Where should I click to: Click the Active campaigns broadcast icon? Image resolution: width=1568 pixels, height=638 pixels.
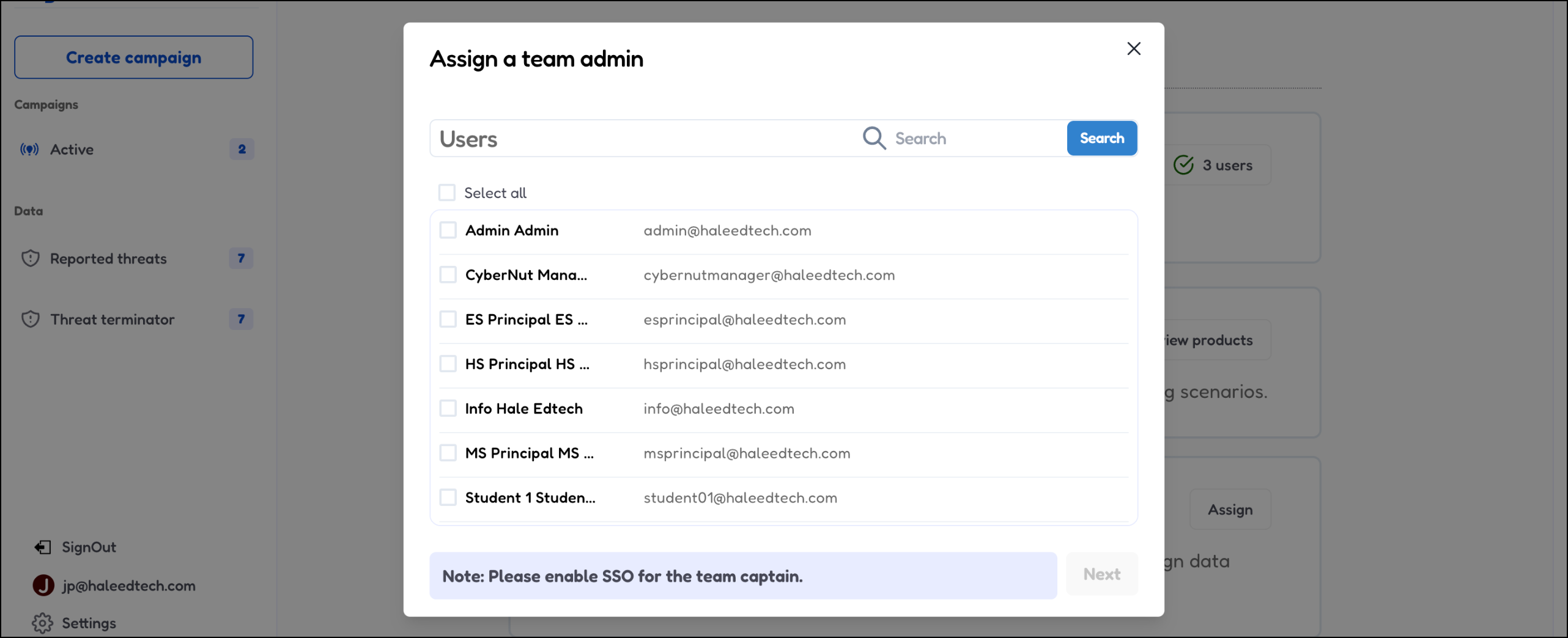pyautogui.click(x=29, y=150)
